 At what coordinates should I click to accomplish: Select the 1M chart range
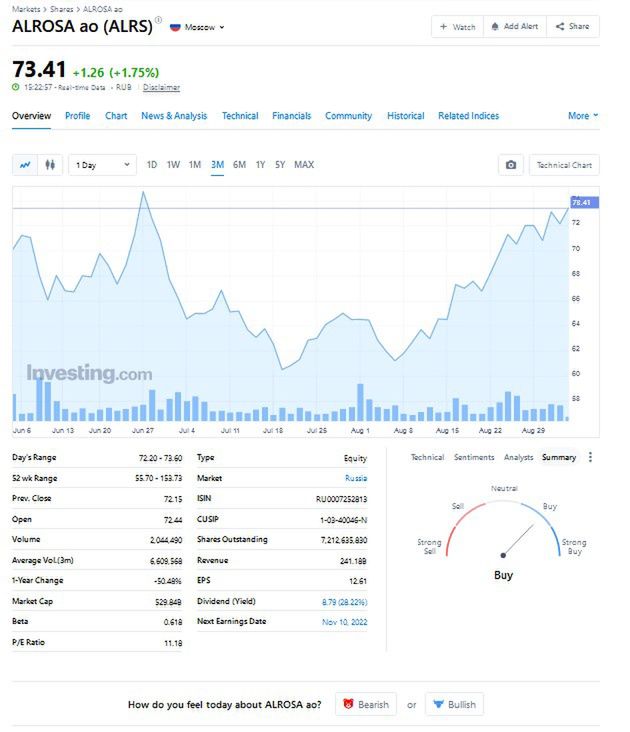(195, 165)
